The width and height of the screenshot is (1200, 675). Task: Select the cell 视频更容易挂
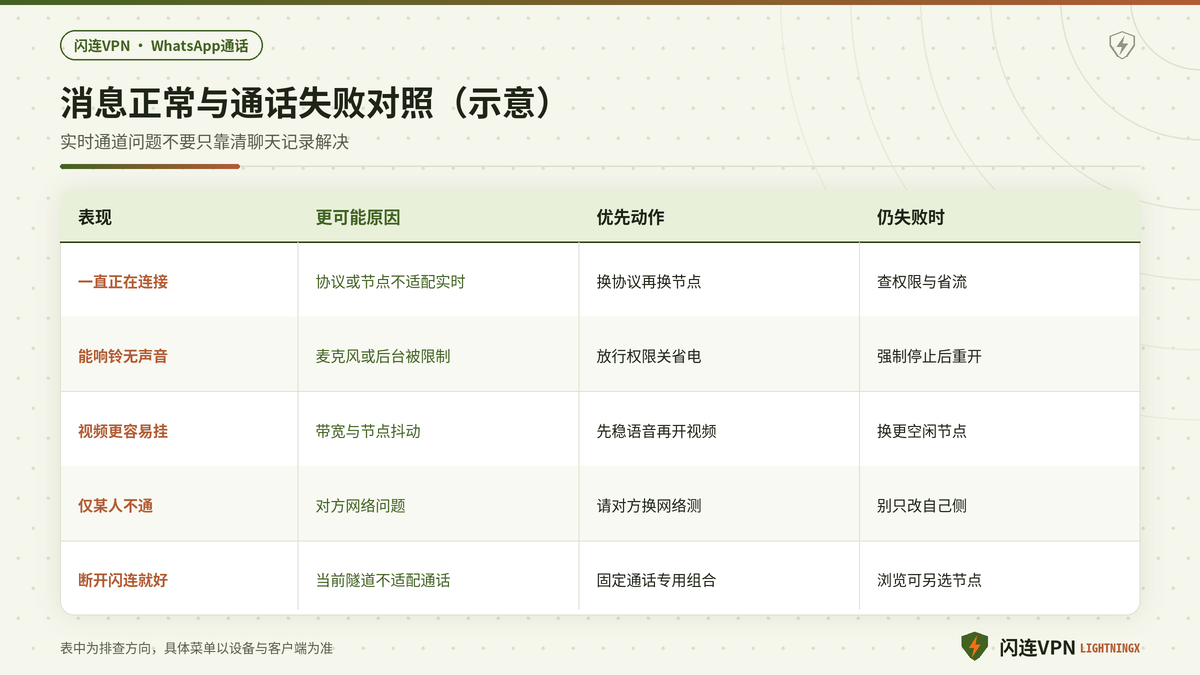pyautogui.click(x=179, y=430)
